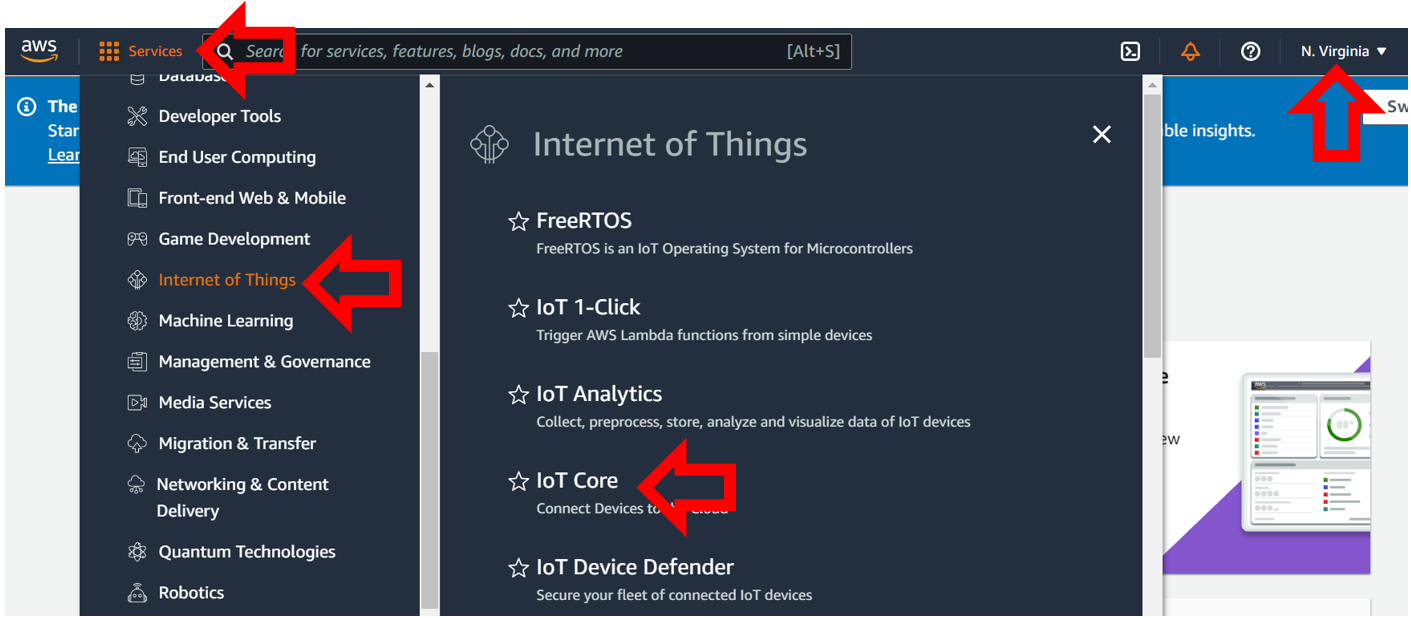Click the Robotics category icon
The height and width of the screenshot is (618, 1411).
pos(137,593)
